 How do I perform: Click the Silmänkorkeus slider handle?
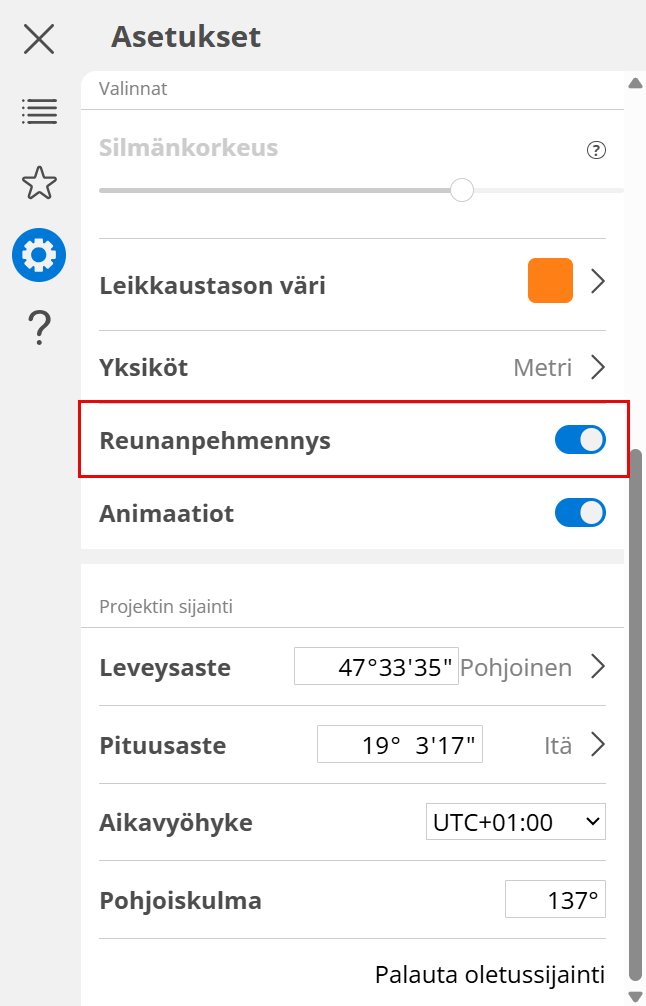461,189
